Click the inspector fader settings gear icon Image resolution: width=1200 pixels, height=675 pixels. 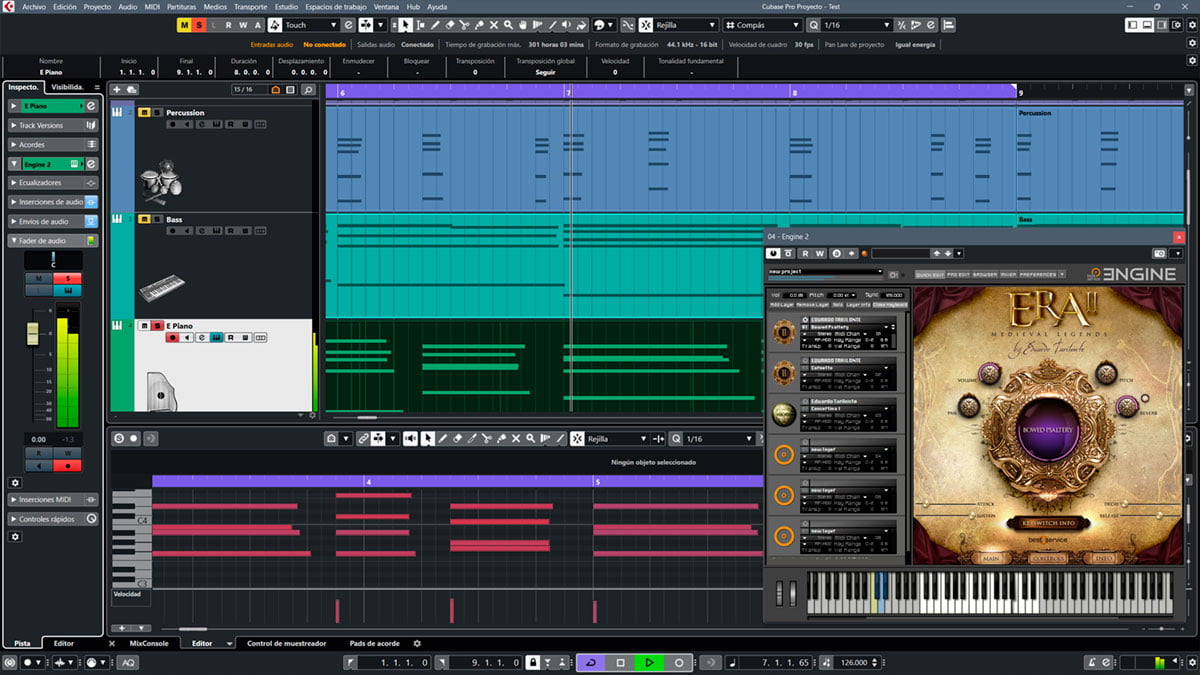point(15,482)
